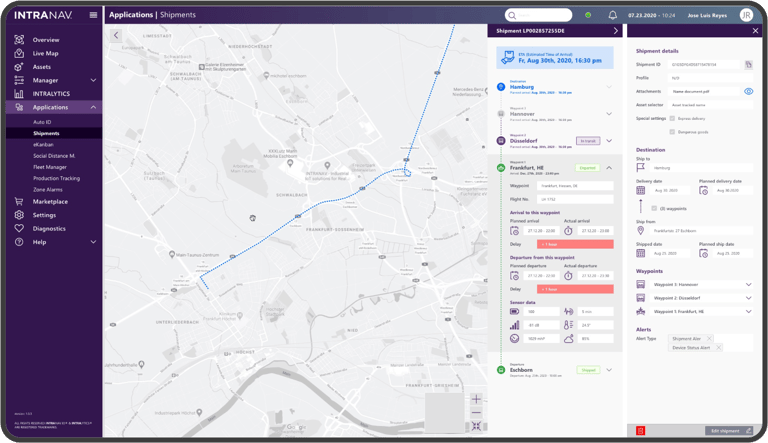Open the JR user avatar

(x=746, y=15)
